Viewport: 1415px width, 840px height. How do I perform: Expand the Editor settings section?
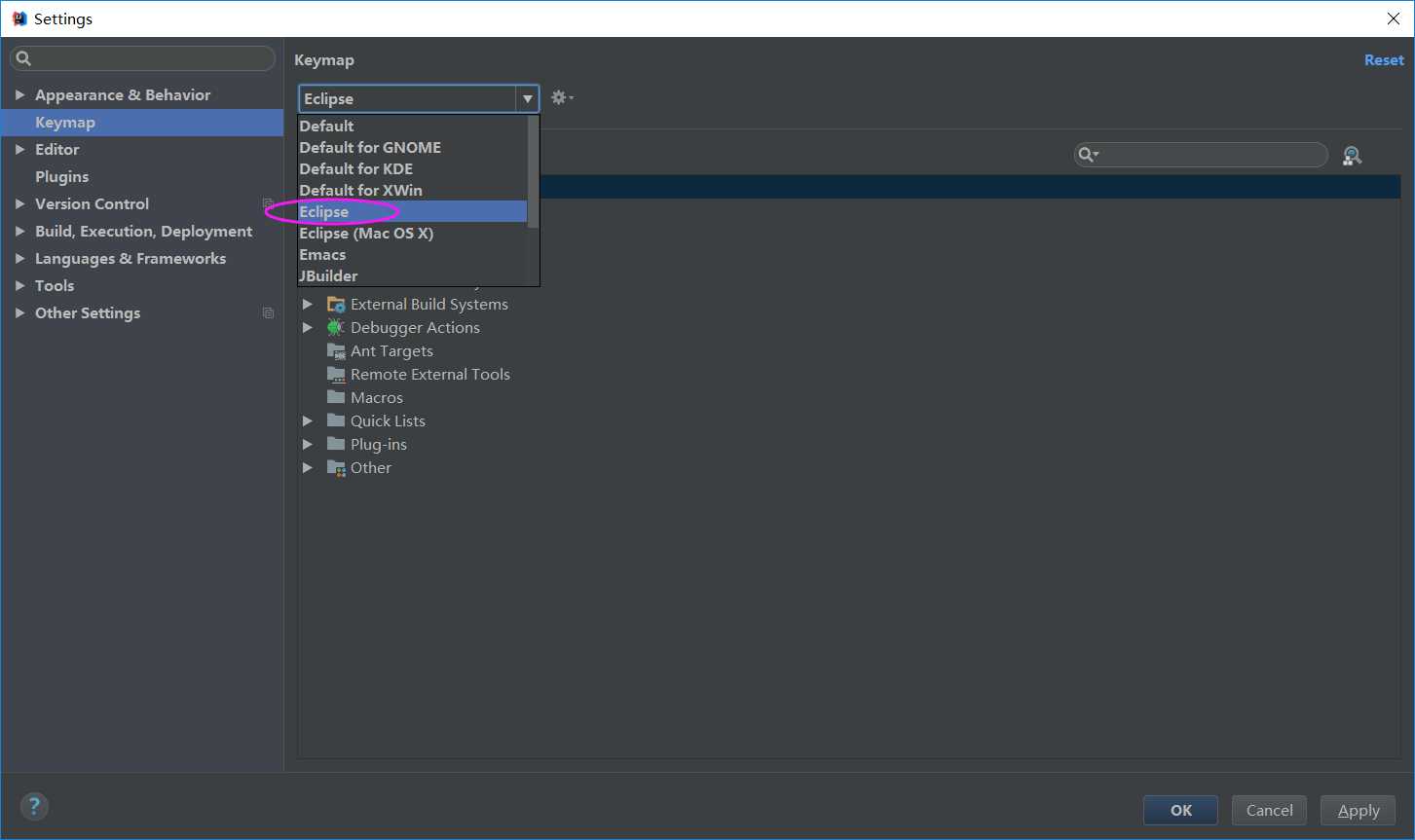click(x=19, y=150)
